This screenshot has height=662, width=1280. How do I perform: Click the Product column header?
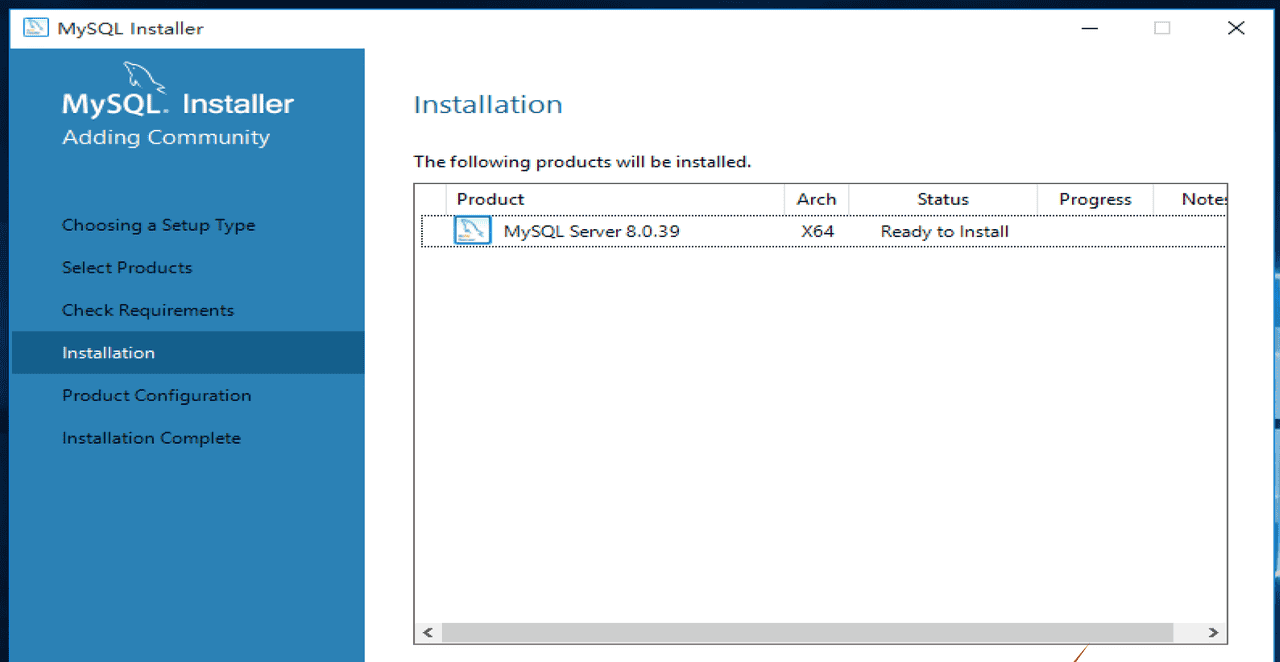[490, 199]
